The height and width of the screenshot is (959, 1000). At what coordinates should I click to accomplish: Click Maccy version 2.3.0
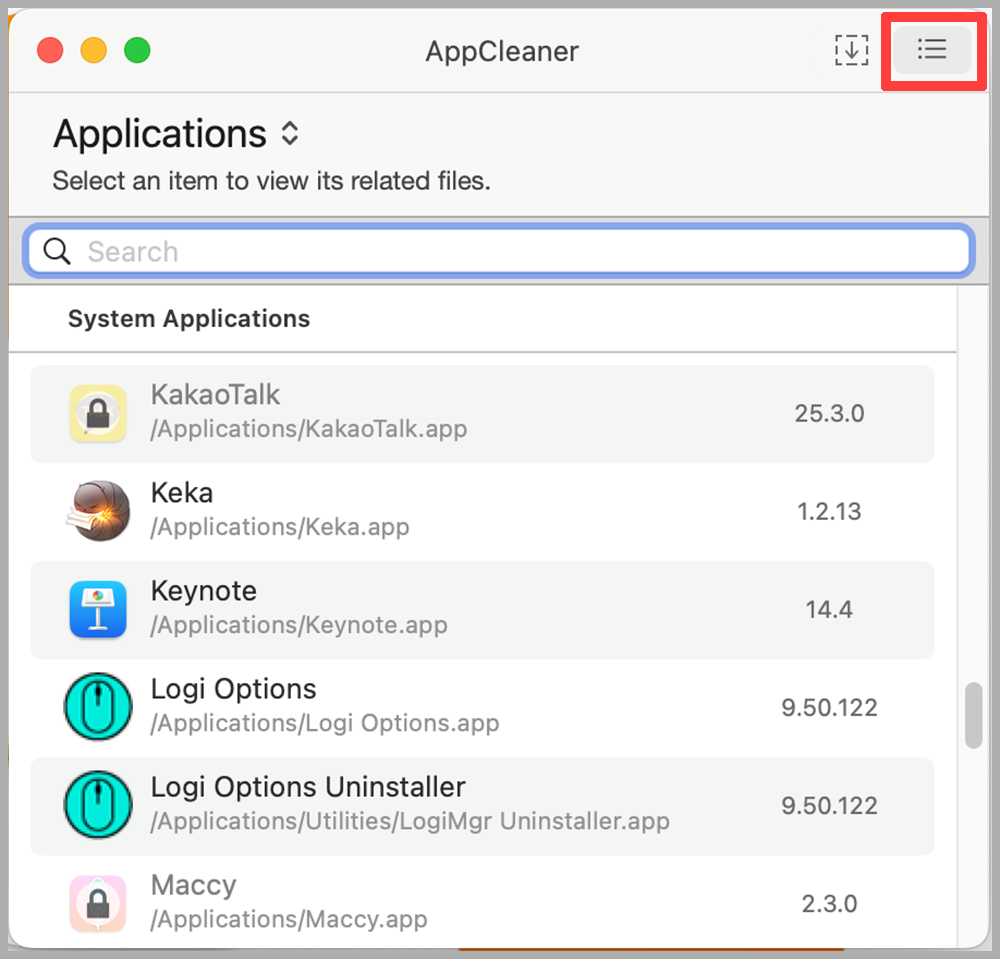click(829, 904)
